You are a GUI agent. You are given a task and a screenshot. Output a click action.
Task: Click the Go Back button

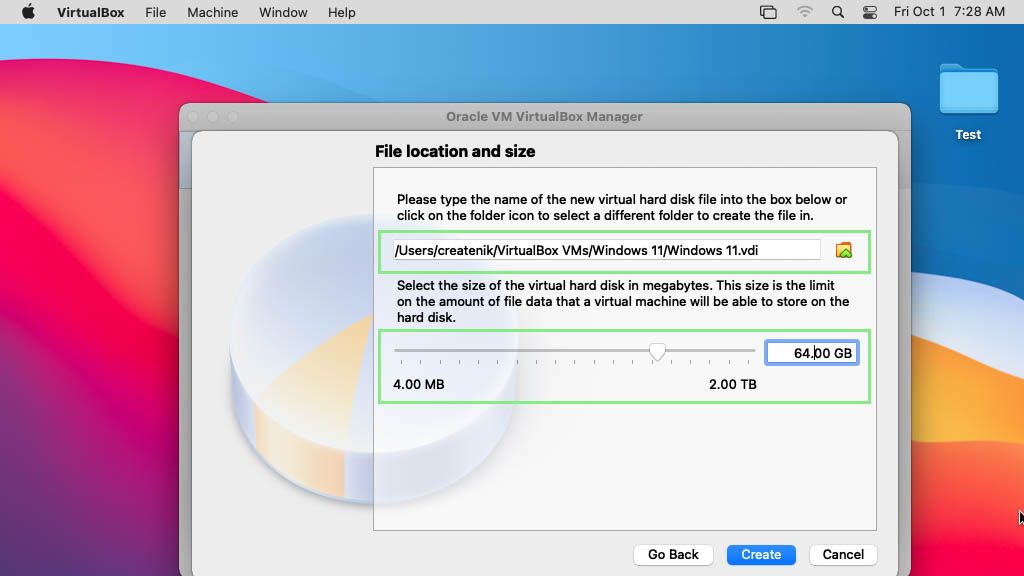tap(673, 554)
